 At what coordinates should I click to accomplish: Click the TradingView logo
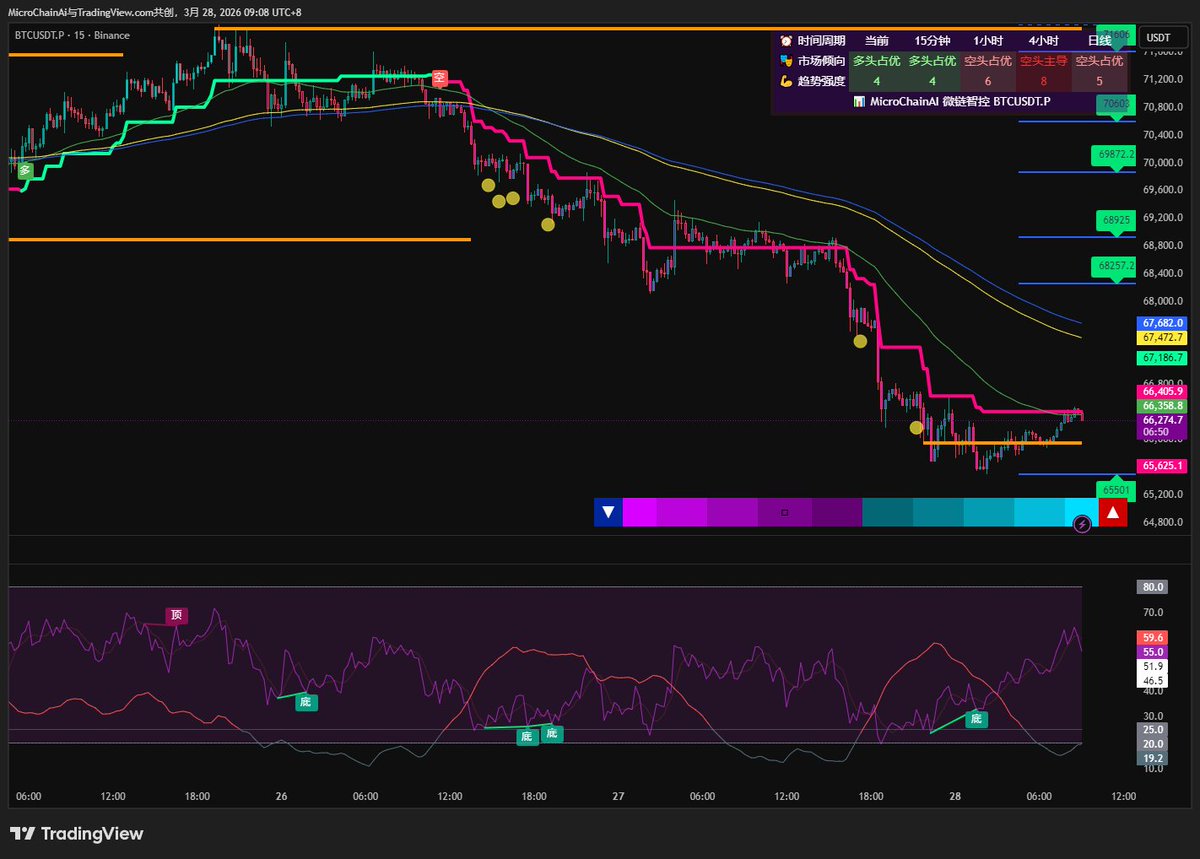tap(77, 834)
